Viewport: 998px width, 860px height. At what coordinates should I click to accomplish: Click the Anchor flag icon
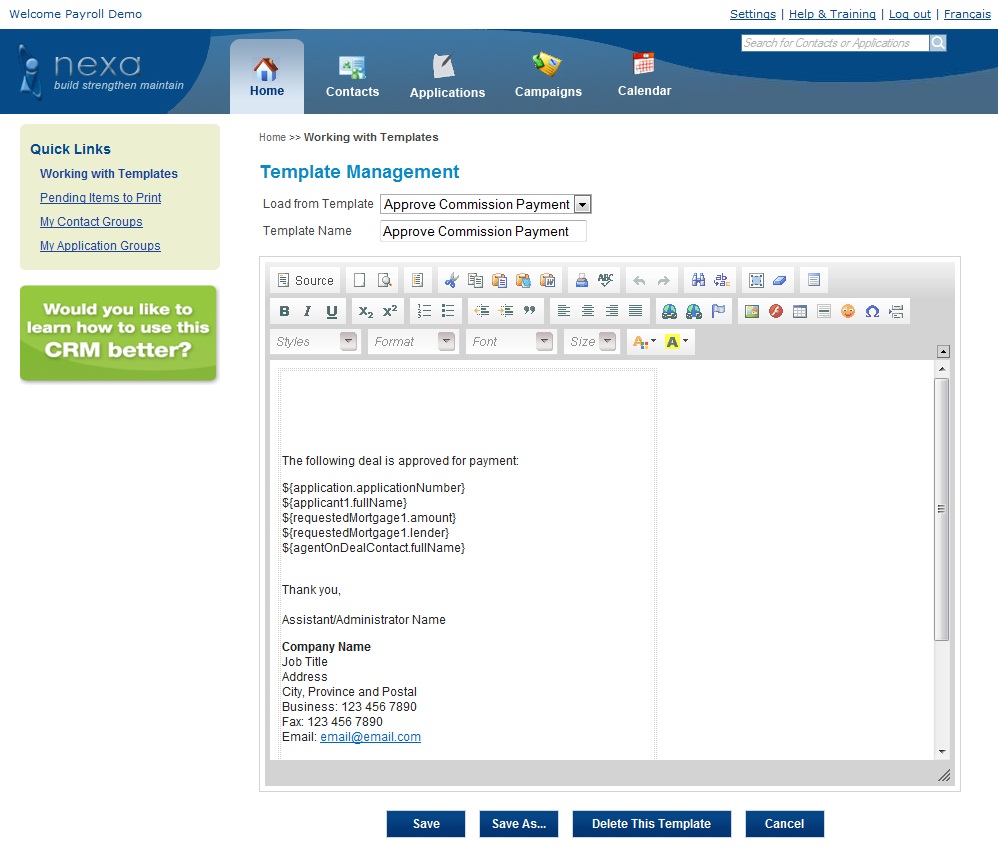(x=718, y=311)
